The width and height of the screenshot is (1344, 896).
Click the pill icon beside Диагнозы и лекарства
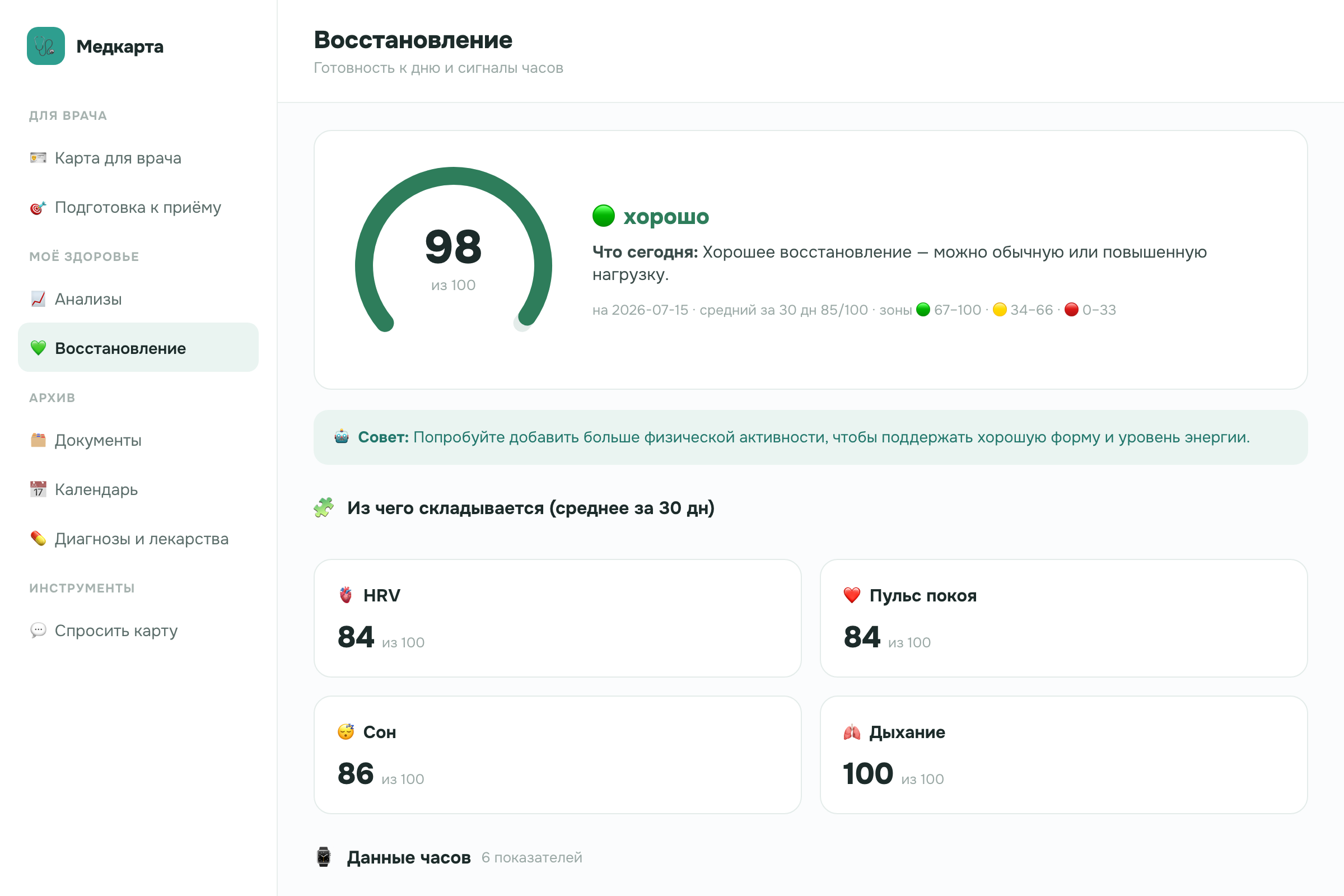click(38, 539)
